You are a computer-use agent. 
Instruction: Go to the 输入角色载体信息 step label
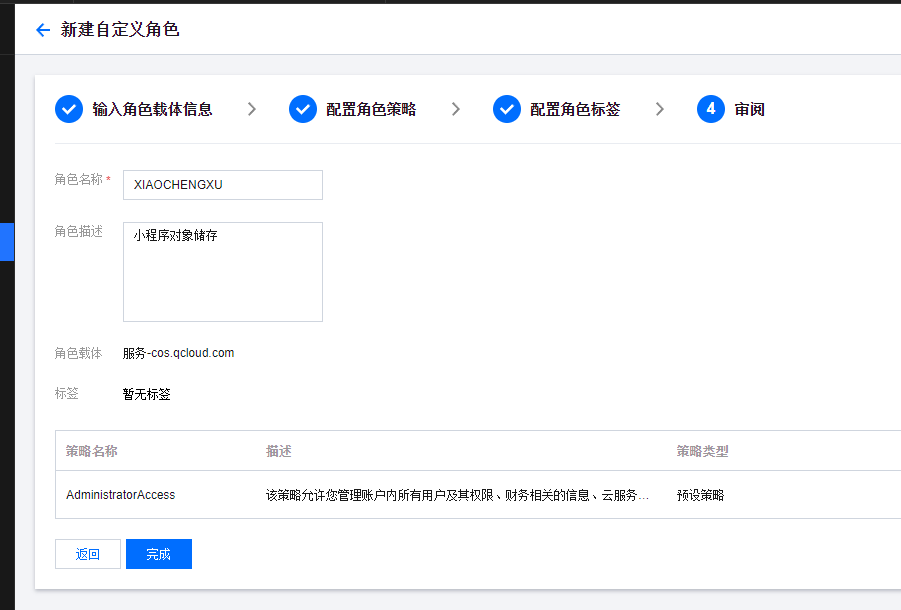point(152,109)
